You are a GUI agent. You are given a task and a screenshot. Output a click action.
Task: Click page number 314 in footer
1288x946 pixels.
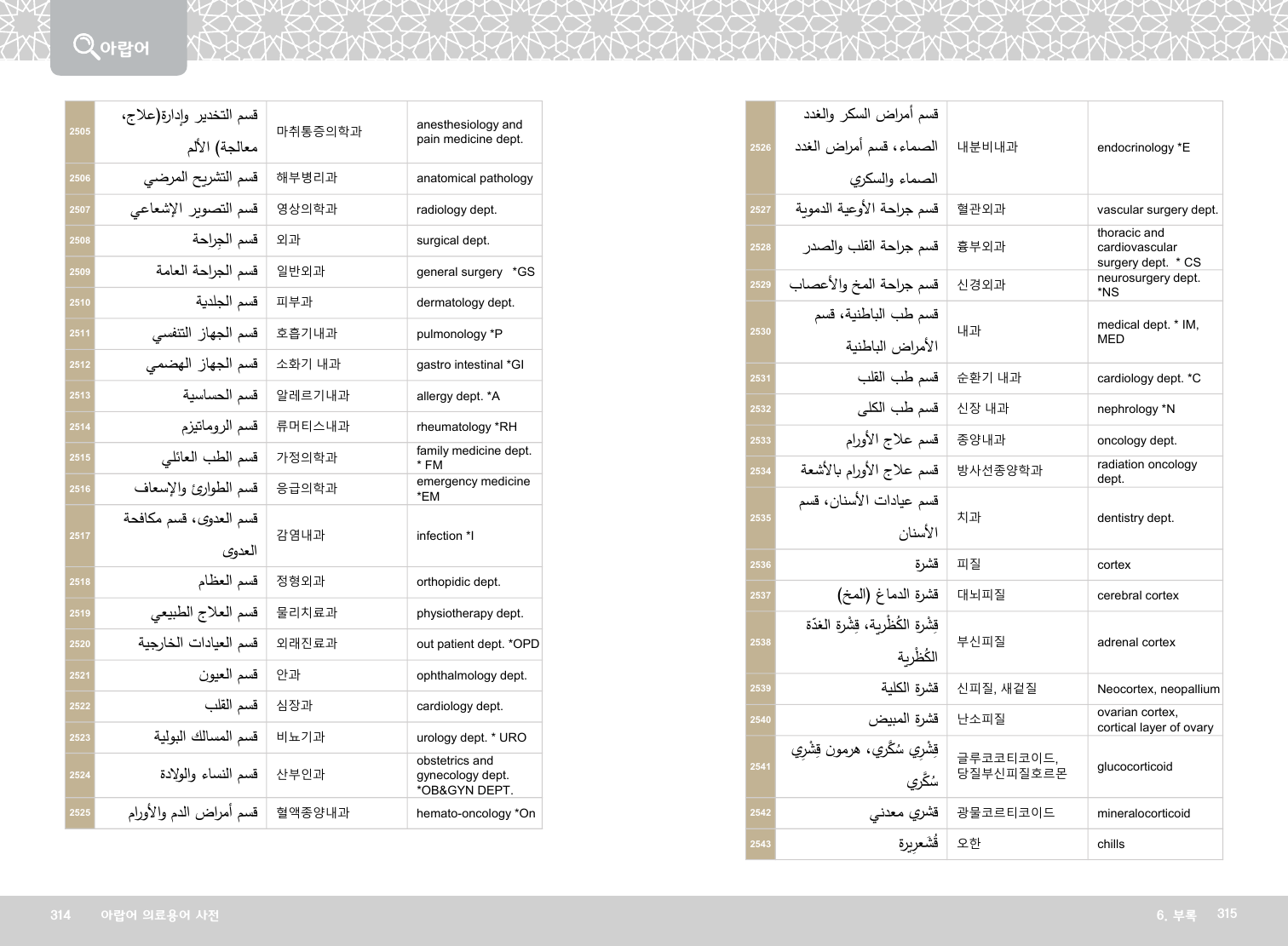60,915
